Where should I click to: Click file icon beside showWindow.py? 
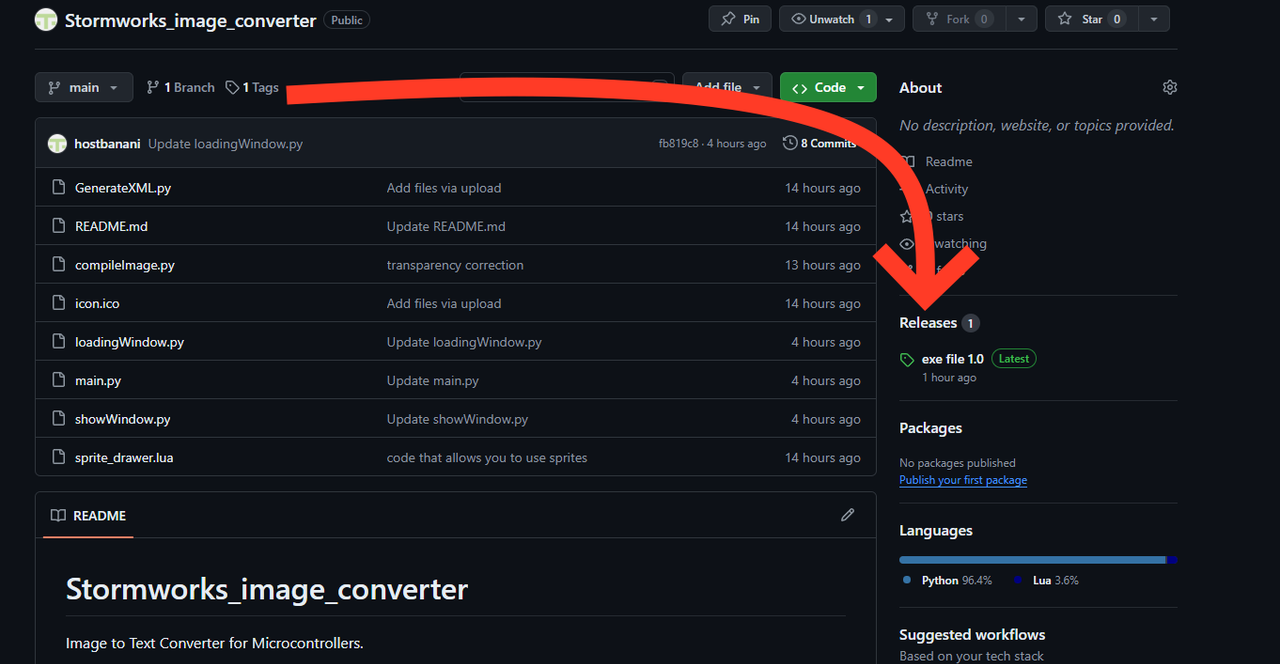57,418
